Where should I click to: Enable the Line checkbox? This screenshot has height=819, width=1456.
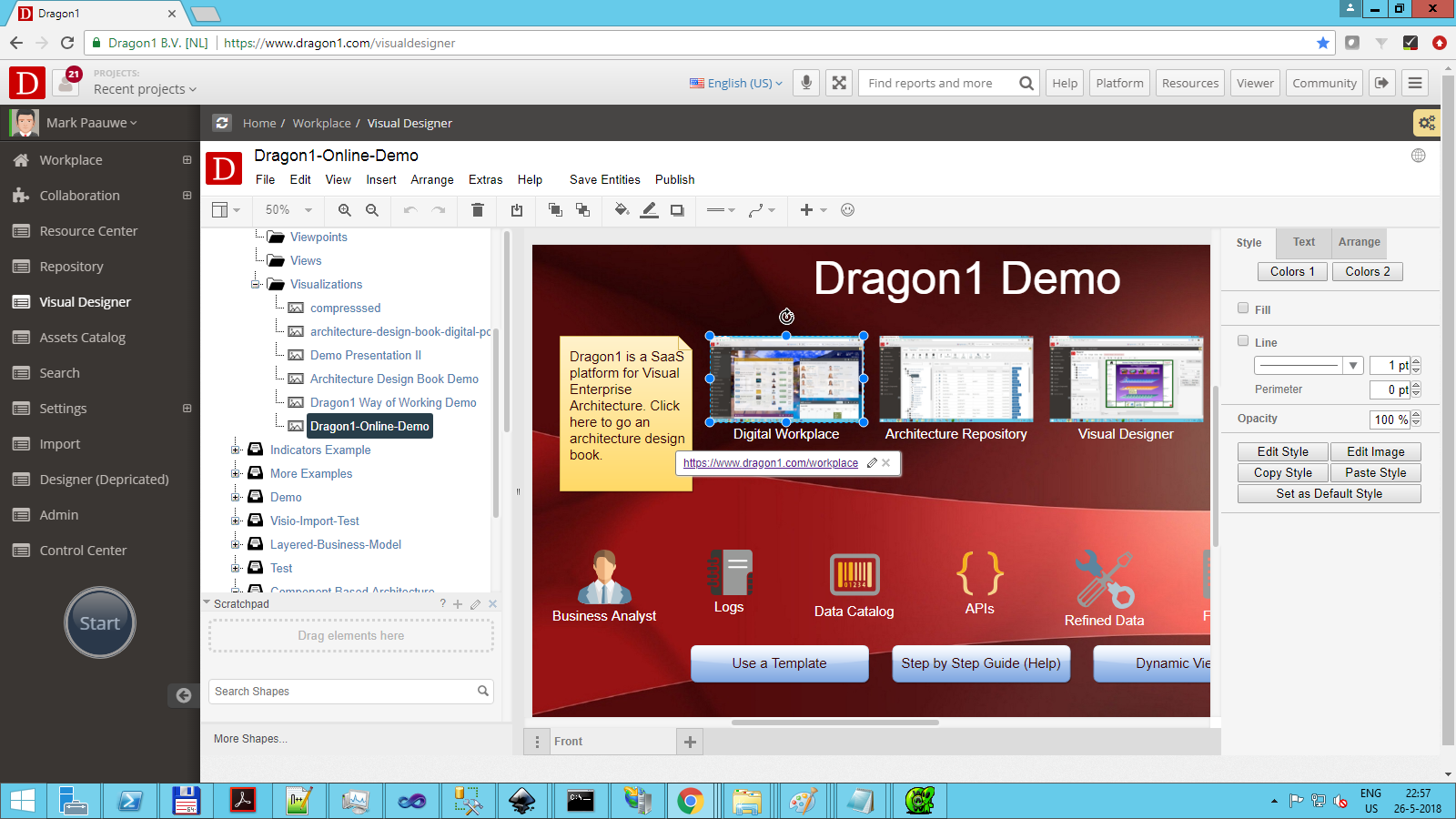pyautogui.click(x=1243, y=341)
